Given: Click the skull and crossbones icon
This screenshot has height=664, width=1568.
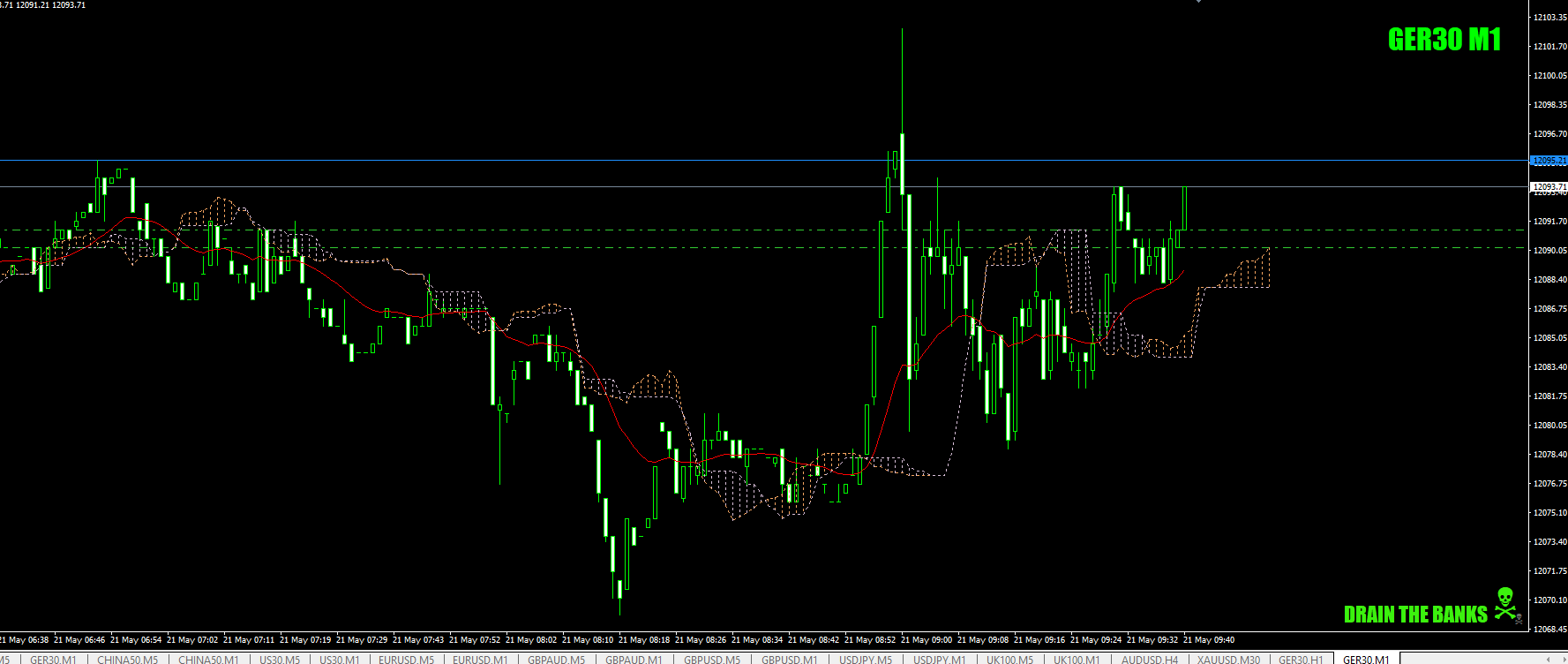Looking at the screenshot, I should point(1507,605).
